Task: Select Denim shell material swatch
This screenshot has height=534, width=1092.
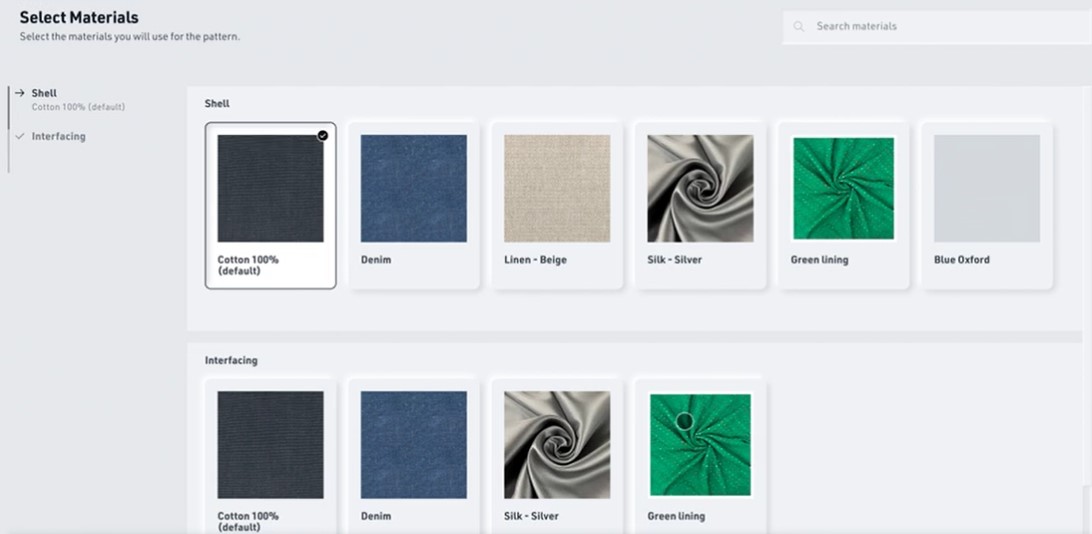Action: coord(413,189)
